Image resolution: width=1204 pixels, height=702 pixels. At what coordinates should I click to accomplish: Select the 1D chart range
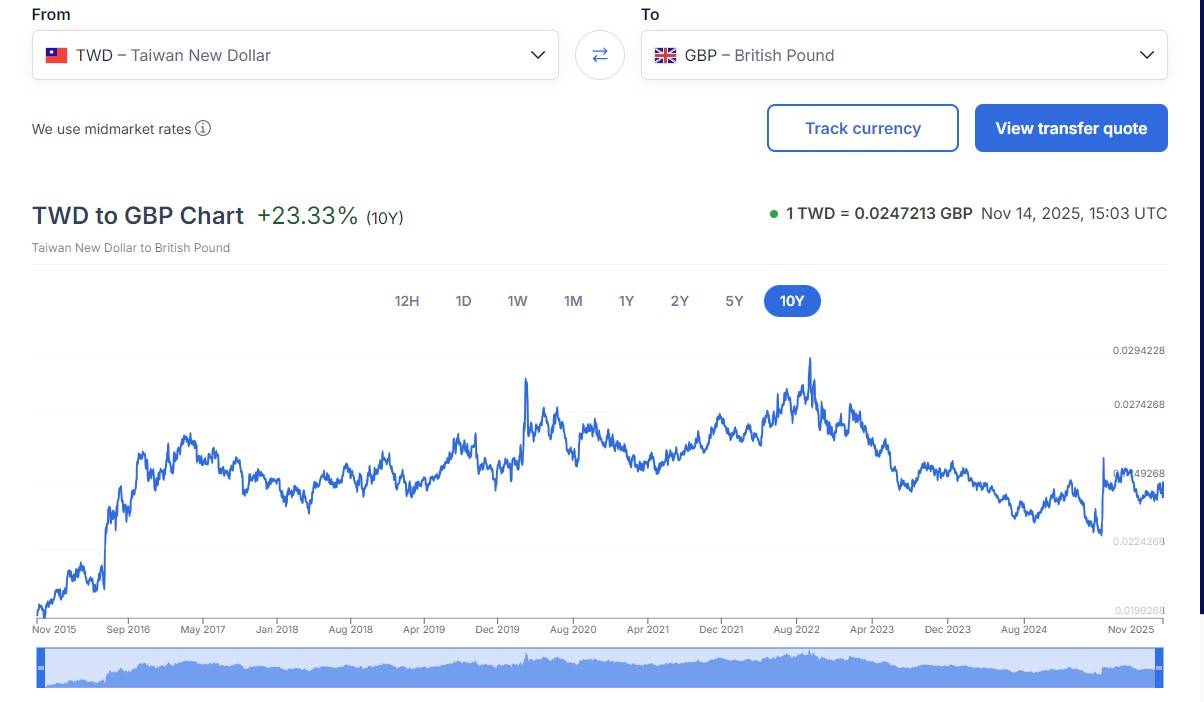463,301
